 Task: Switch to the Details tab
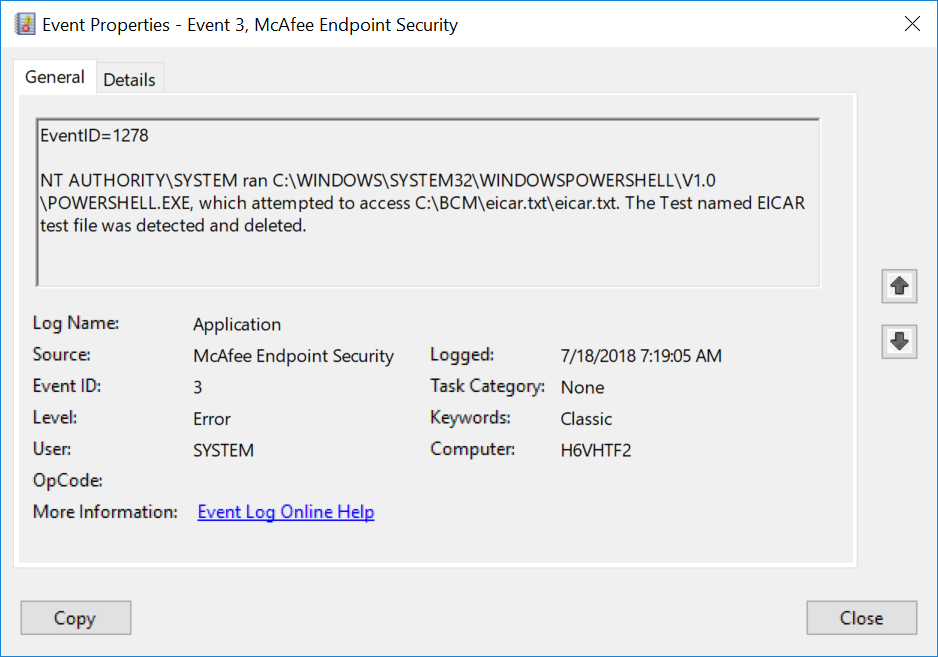129,80
